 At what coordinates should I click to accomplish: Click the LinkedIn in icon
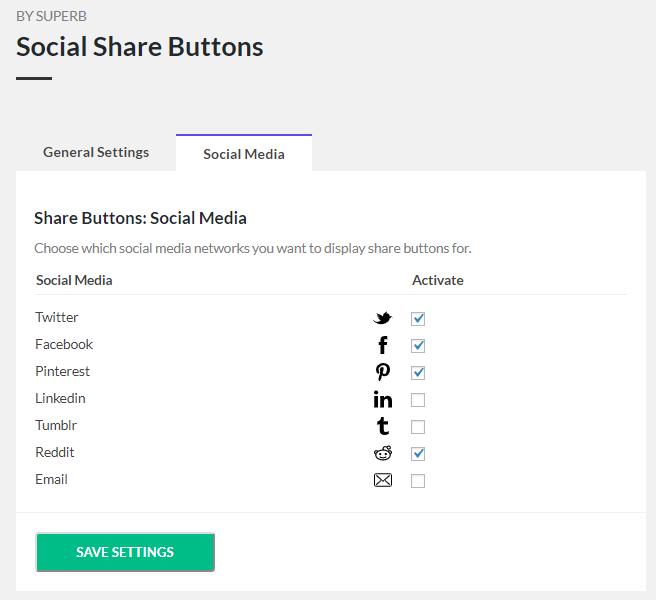382,399
